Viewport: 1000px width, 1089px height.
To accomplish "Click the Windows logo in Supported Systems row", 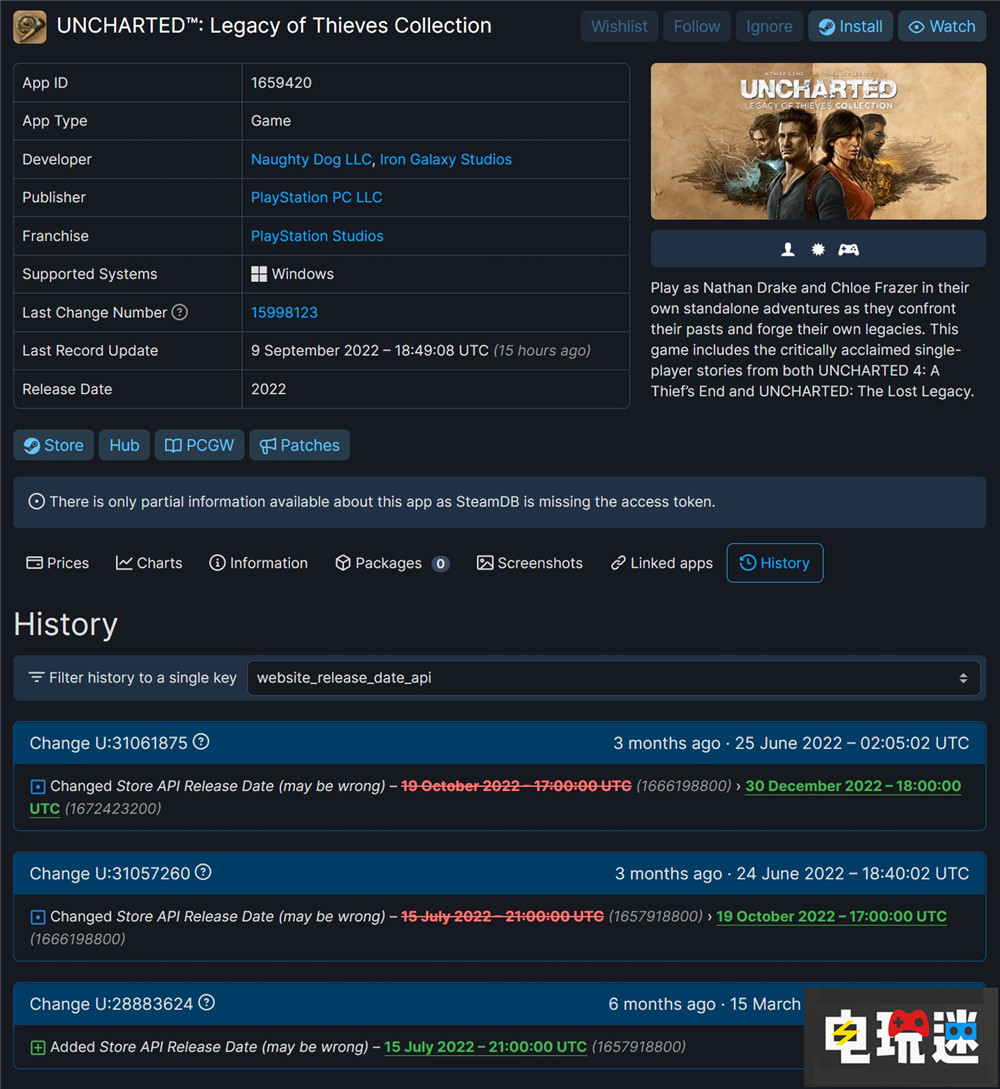I will (x=260, y=273).
